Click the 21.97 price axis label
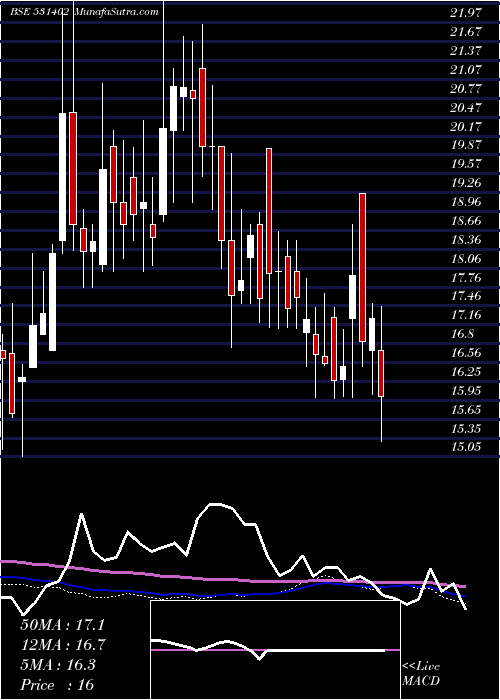 (x=466, y=13)
